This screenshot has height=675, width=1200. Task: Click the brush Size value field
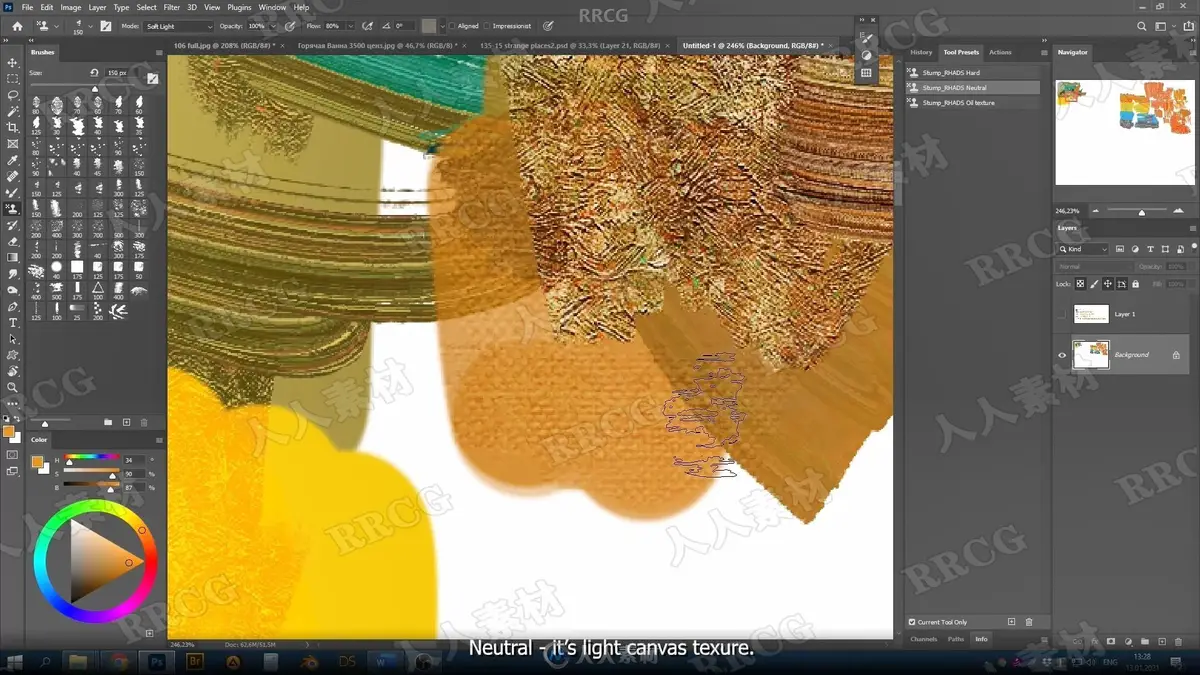tap(117, 73)
